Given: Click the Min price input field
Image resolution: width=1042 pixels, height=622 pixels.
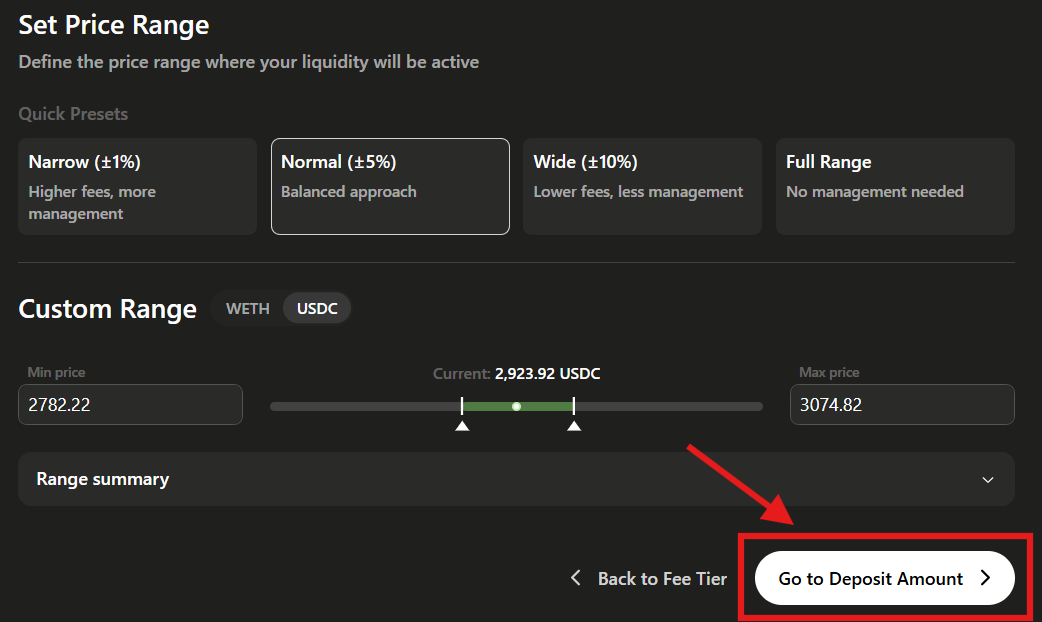Looking at the screenshot, I should (130, 405).
